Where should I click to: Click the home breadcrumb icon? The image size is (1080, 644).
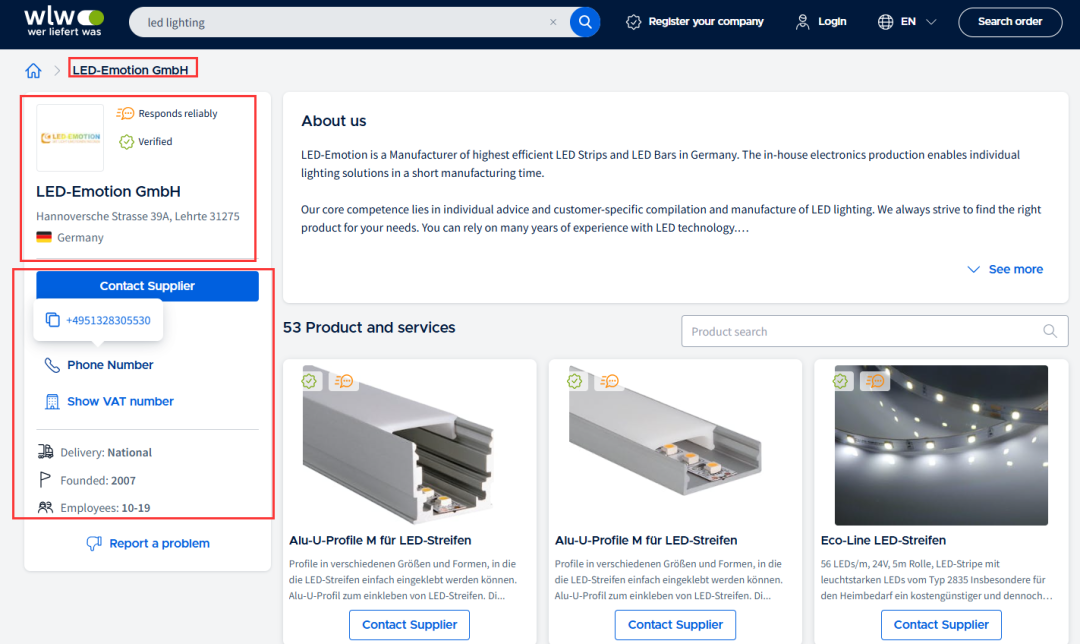click(x=33, y=71)
